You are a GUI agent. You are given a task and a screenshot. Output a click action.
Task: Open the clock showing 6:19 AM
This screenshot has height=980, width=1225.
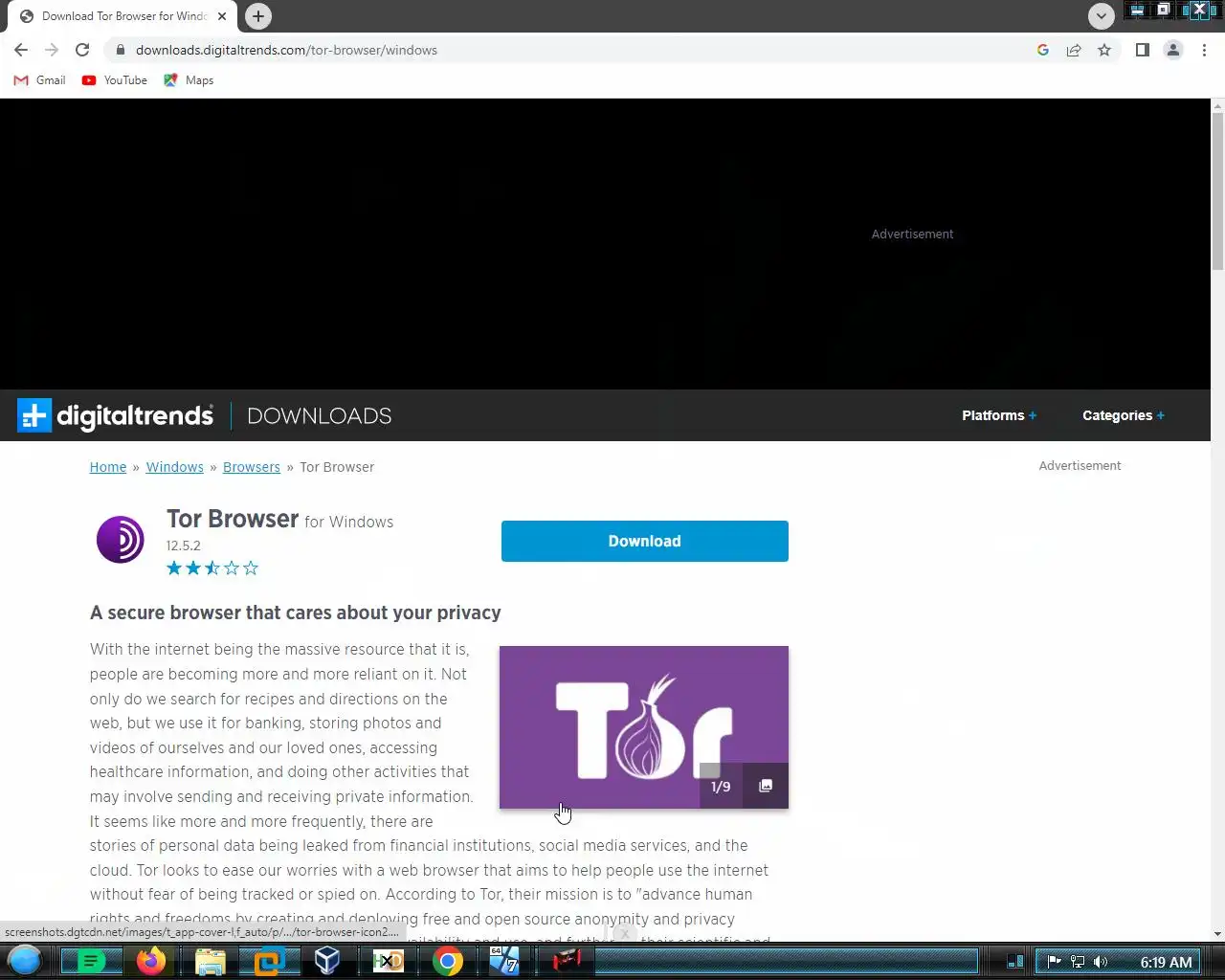pos(1166,962)
